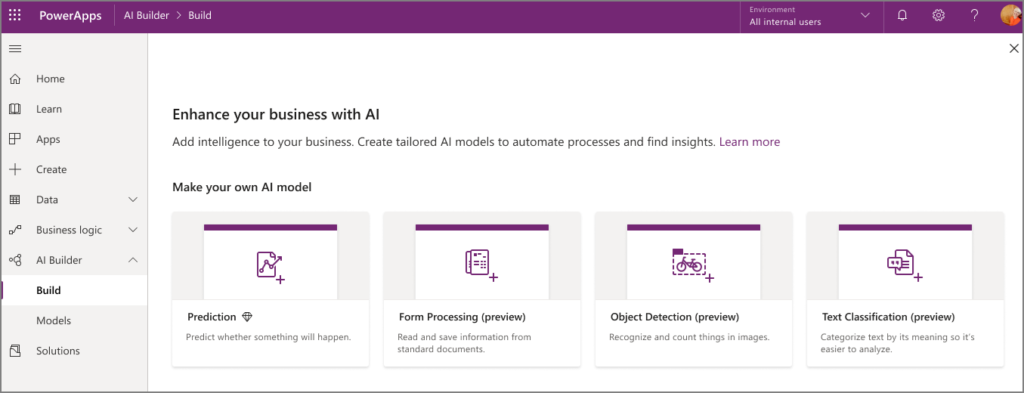The height and width of the screenshot is (393, 1024).
Task: Click the help question mark icon
Action: point(974,16)
